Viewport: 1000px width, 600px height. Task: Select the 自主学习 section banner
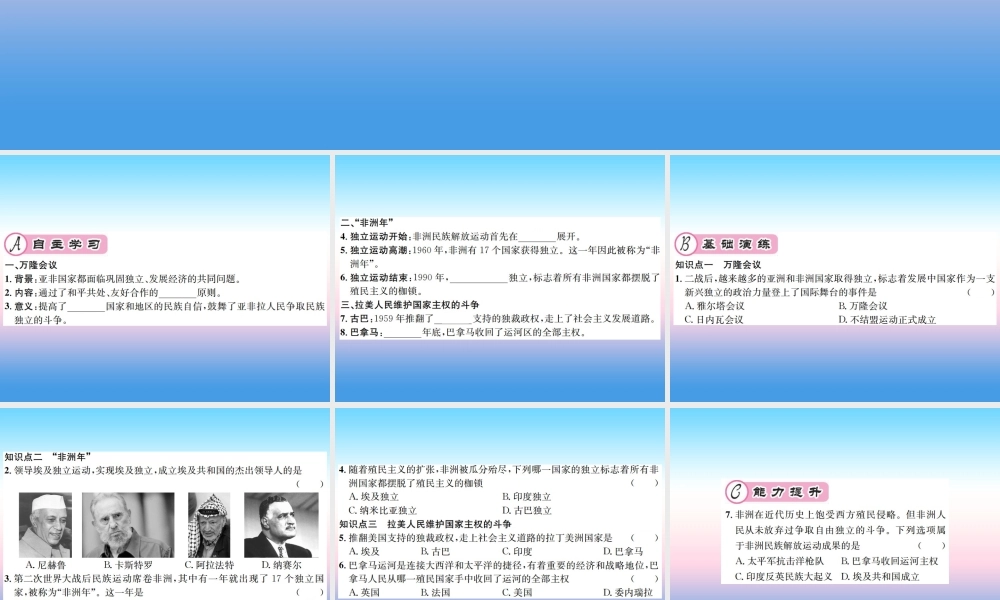56,244
